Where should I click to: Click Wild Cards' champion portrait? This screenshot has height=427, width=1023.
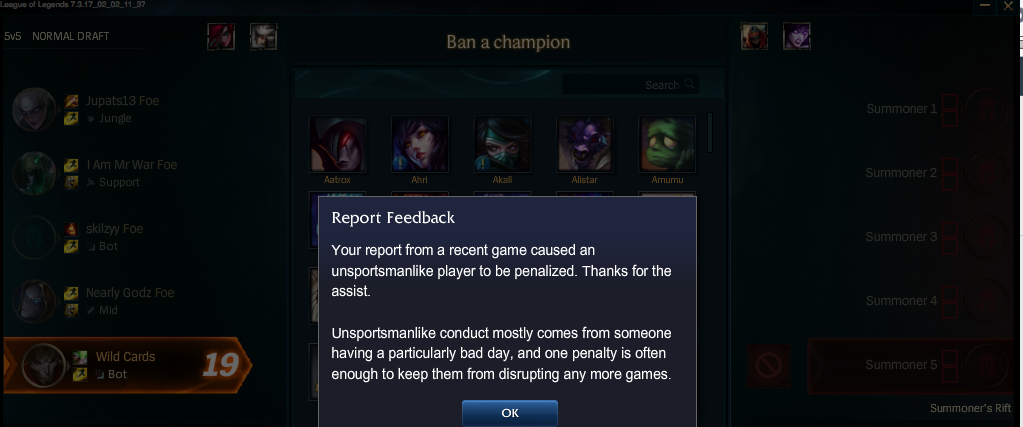point(44,365)
